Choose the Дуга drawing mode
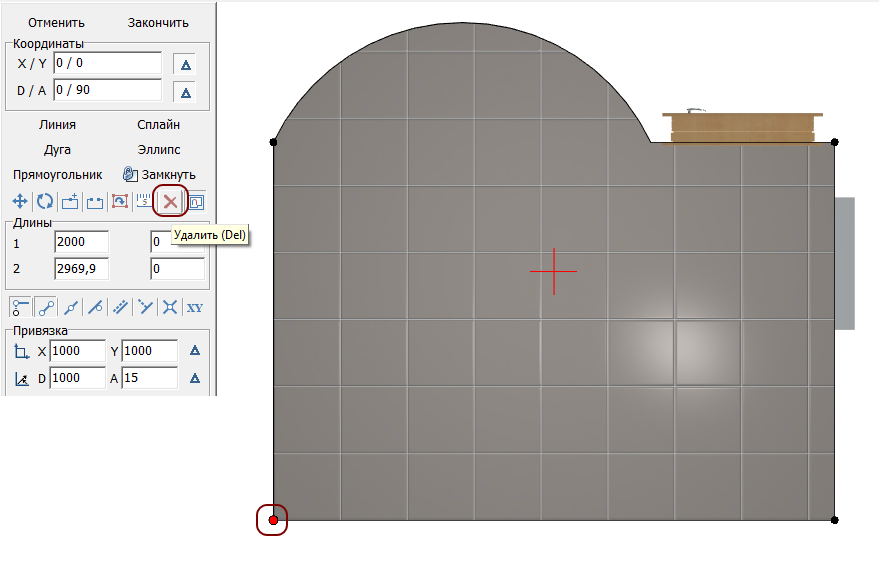879x561 pixels. click(x=57, y=150)
